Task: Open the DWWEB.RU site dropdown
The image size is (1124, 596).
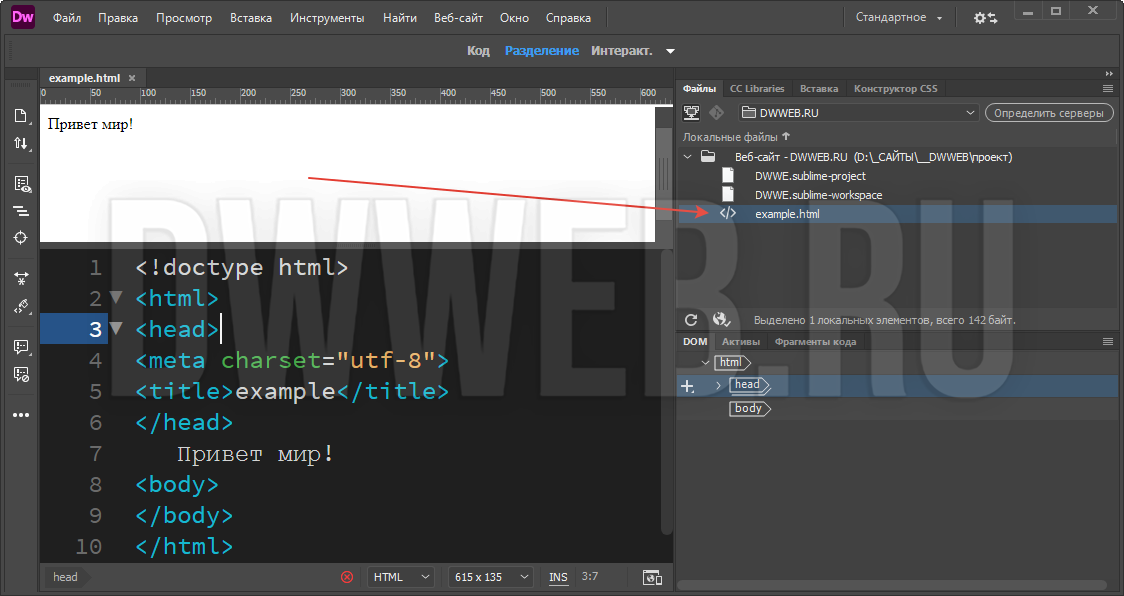Action: click(858, 113)
